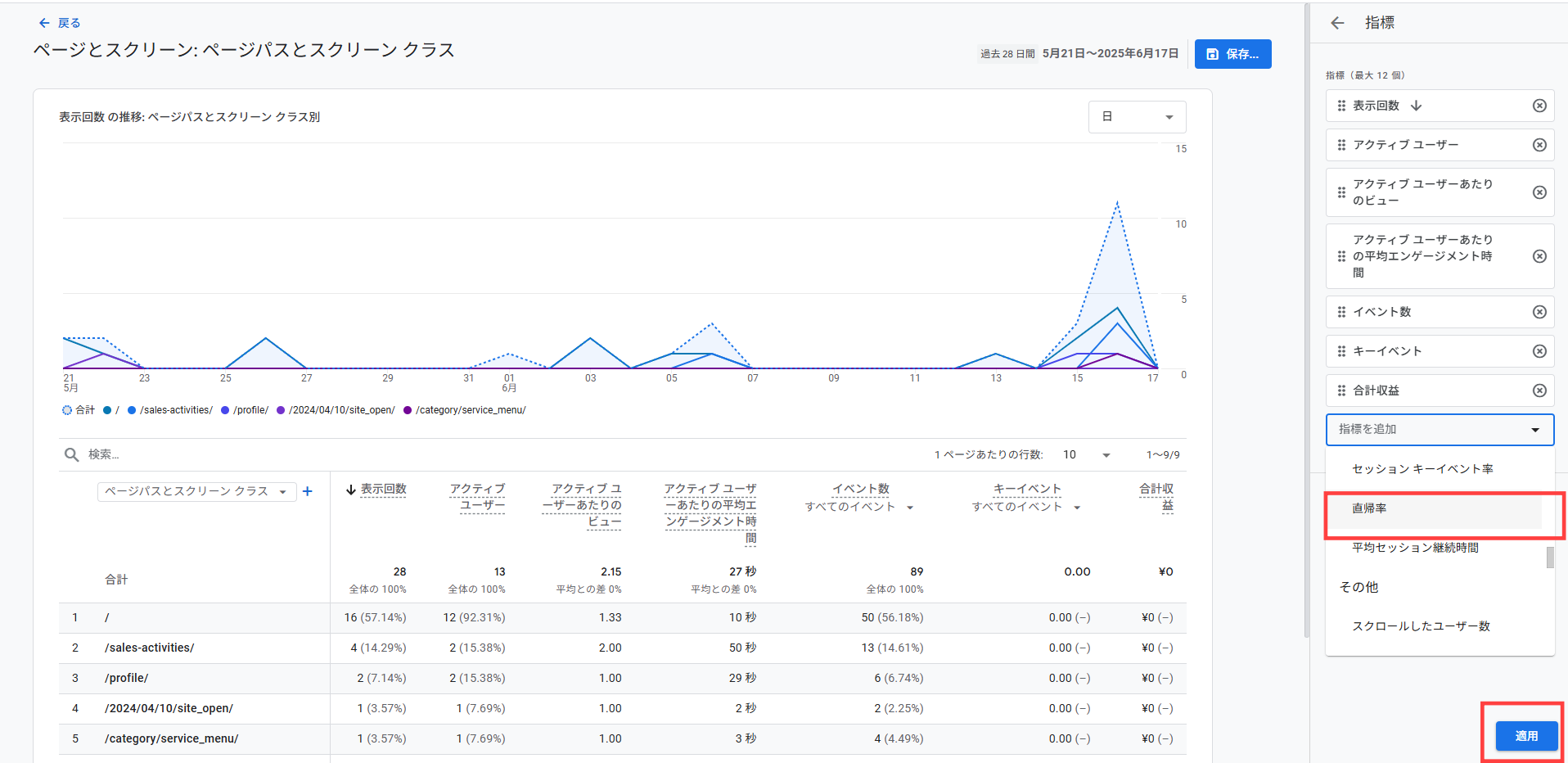Click the /sales-activities/ row path

[150, 648]
